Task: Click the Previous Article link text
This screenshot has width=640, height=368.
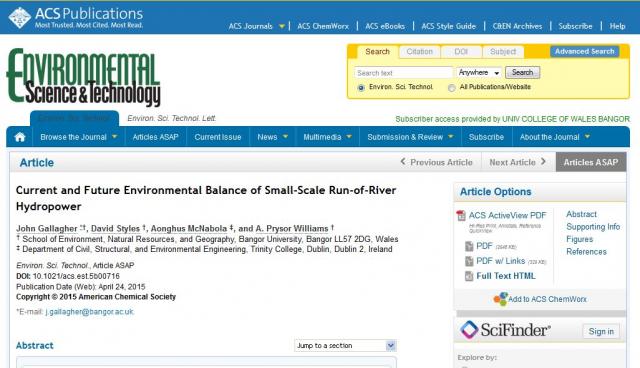Action: pos(441,162)
